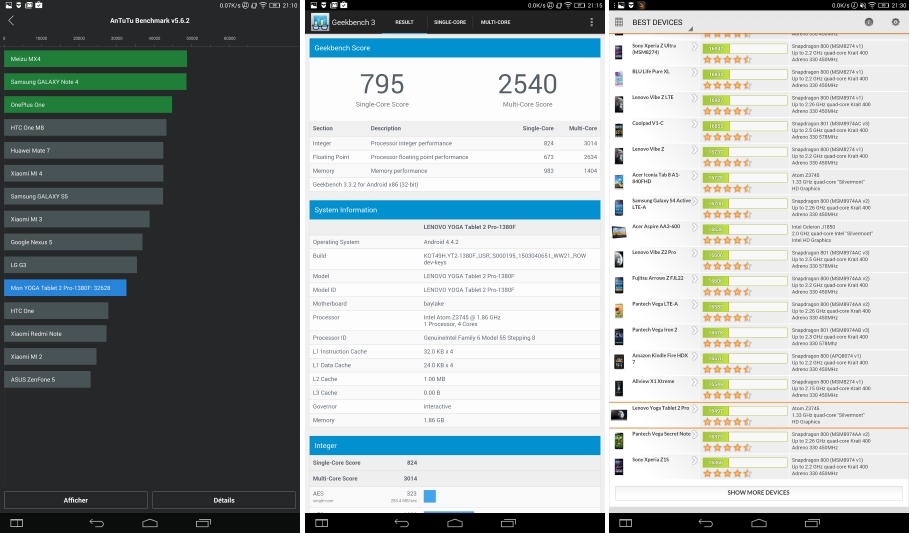Viewport: 910px width, 533px height.
Task: Select the Xiaomi Redmi Note bar
Action: [x=55, y=334]
